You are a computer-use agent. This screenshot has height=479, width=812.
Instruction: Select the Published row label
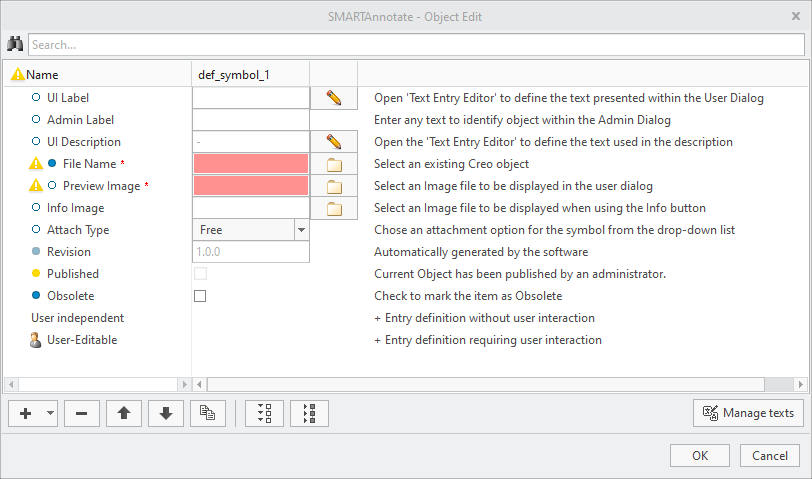(x=73, y=274)
